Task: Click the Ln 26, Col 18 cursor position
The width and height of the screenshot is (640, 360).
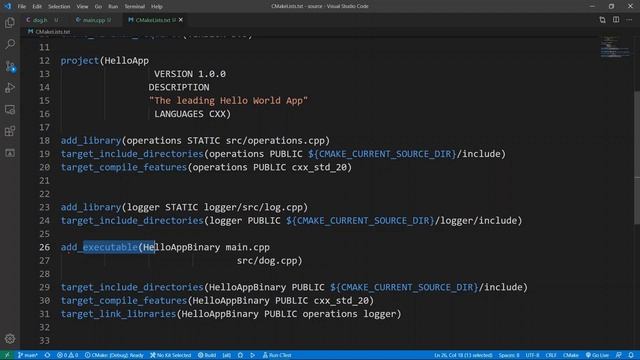Action: coord(463,355)
